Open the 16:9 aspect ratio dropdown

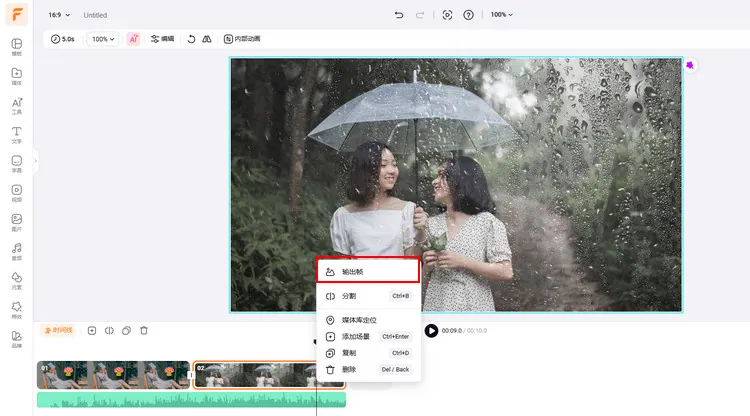[x=59, y=15]
